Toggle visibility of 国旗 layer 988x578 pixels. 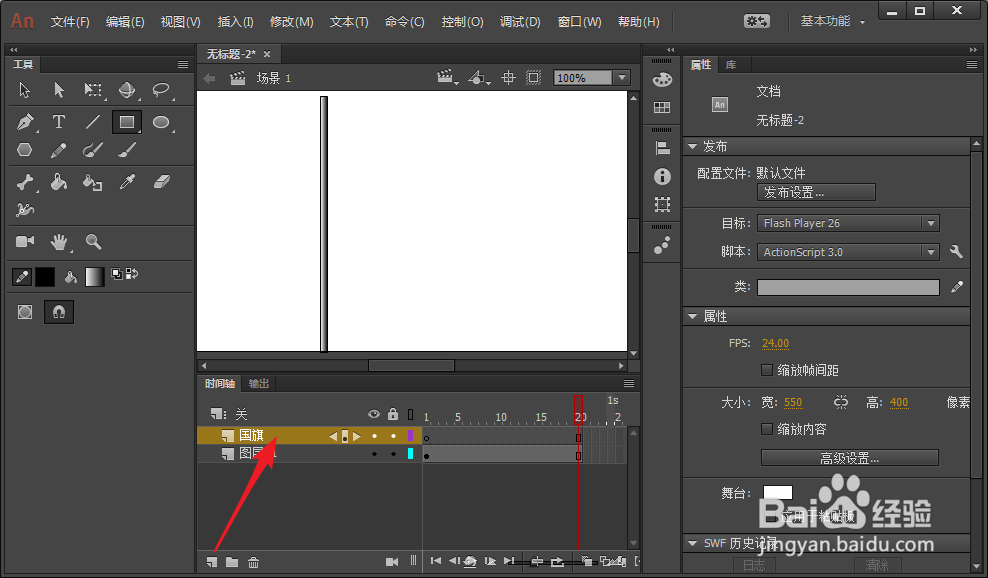coord(374,436)
